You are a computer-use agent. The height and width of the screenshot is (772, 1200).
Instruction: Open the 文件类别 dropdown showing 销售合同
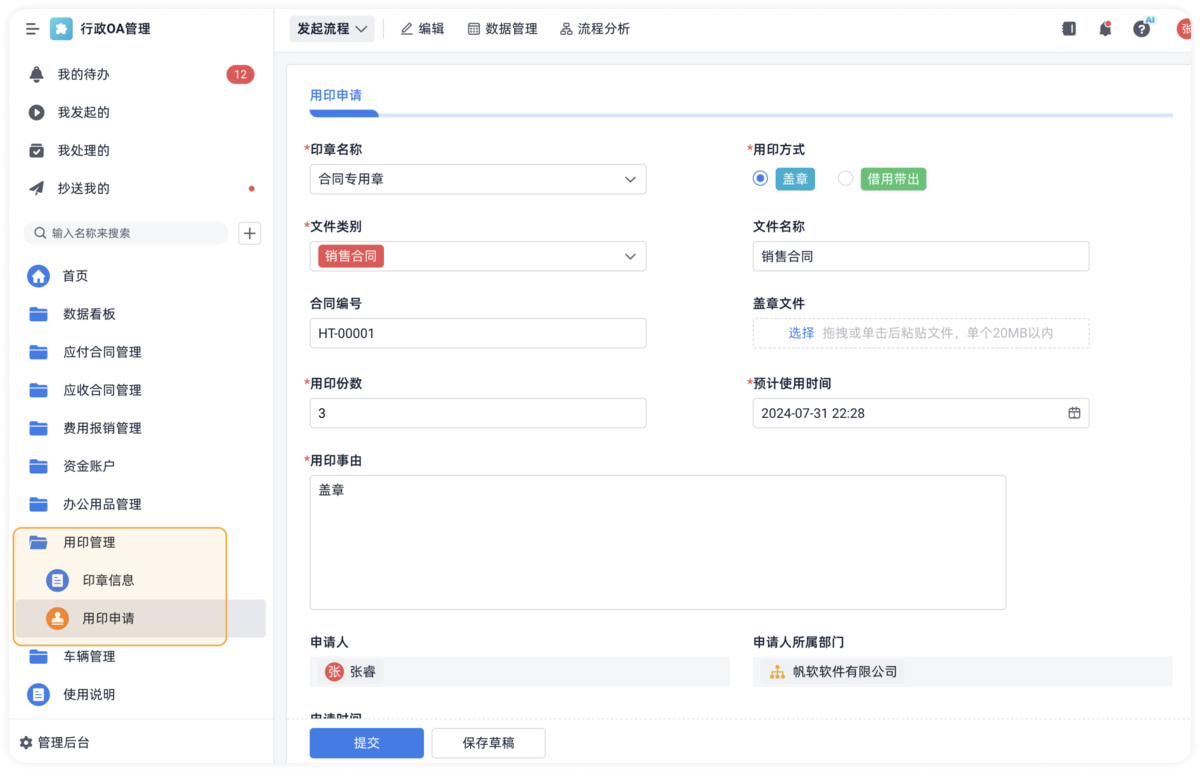click(x=478, y=256)
